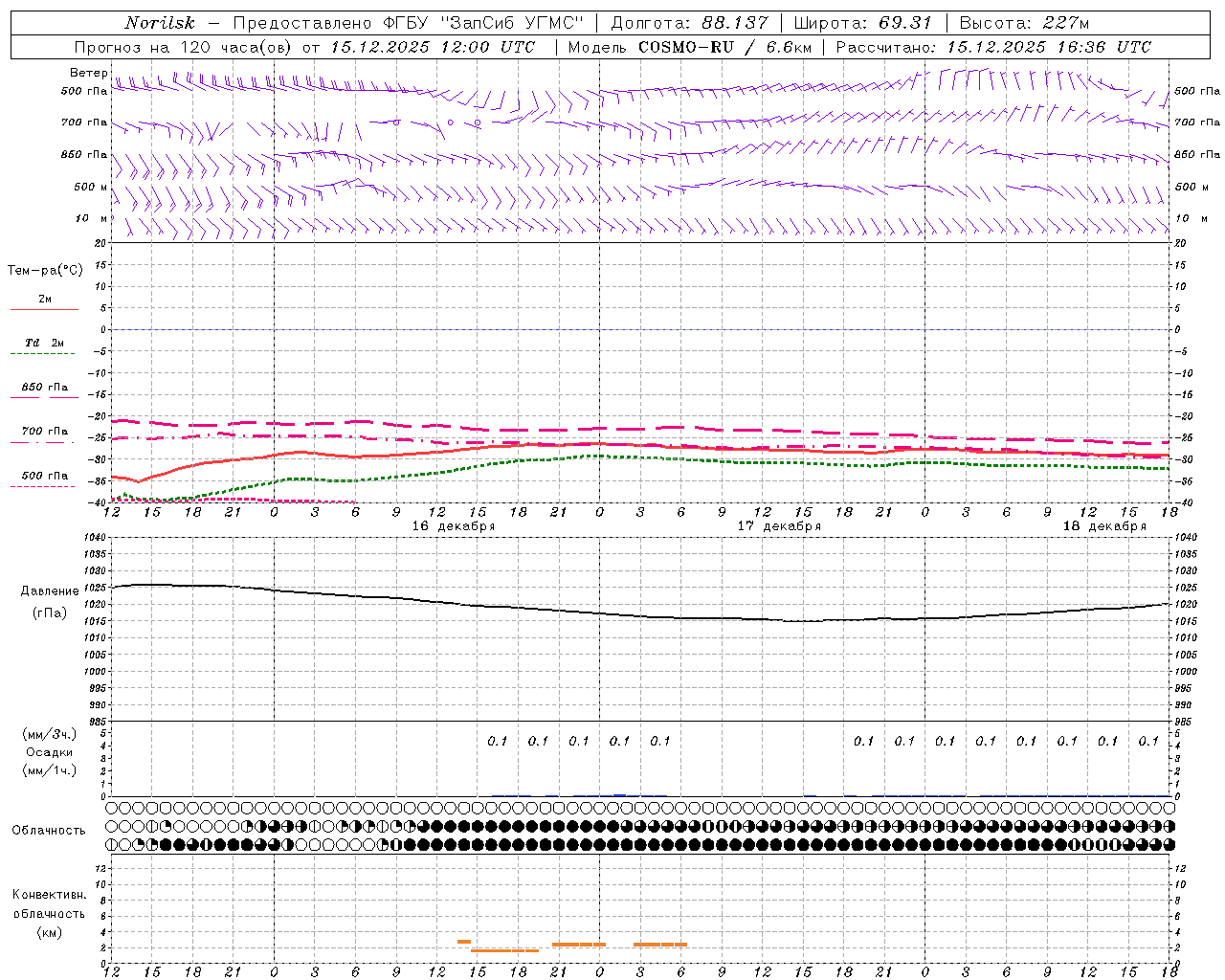This screenshot has height=980, width=1225.
Task: Select the '700 гПа' temperature legend entry
Action: pyautogui.click(x=45, y=431)
